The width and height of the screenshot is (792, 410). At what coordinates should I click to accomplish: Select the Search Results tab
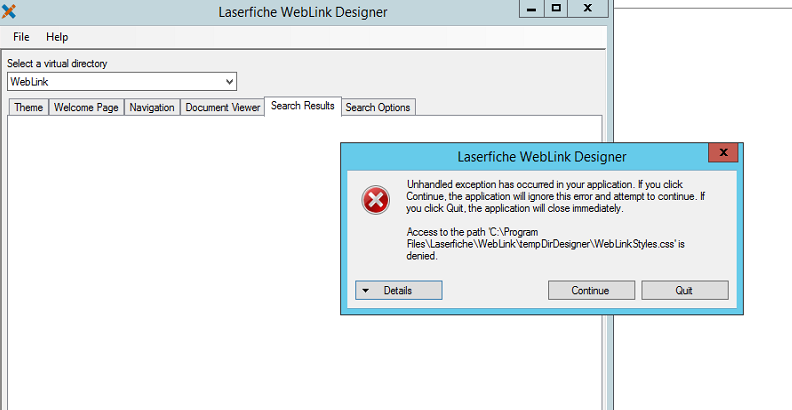pyautogui.click(x=303, y=106)
